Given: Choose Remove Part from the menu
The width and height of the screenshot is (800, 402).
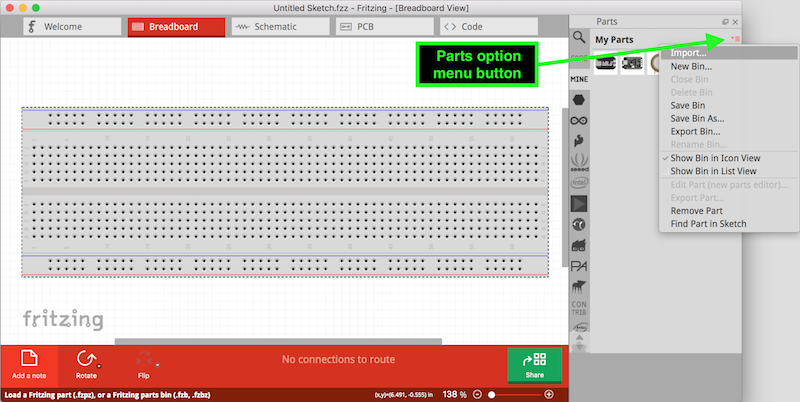Looking at the screenshot, I should tap(729, 211).
